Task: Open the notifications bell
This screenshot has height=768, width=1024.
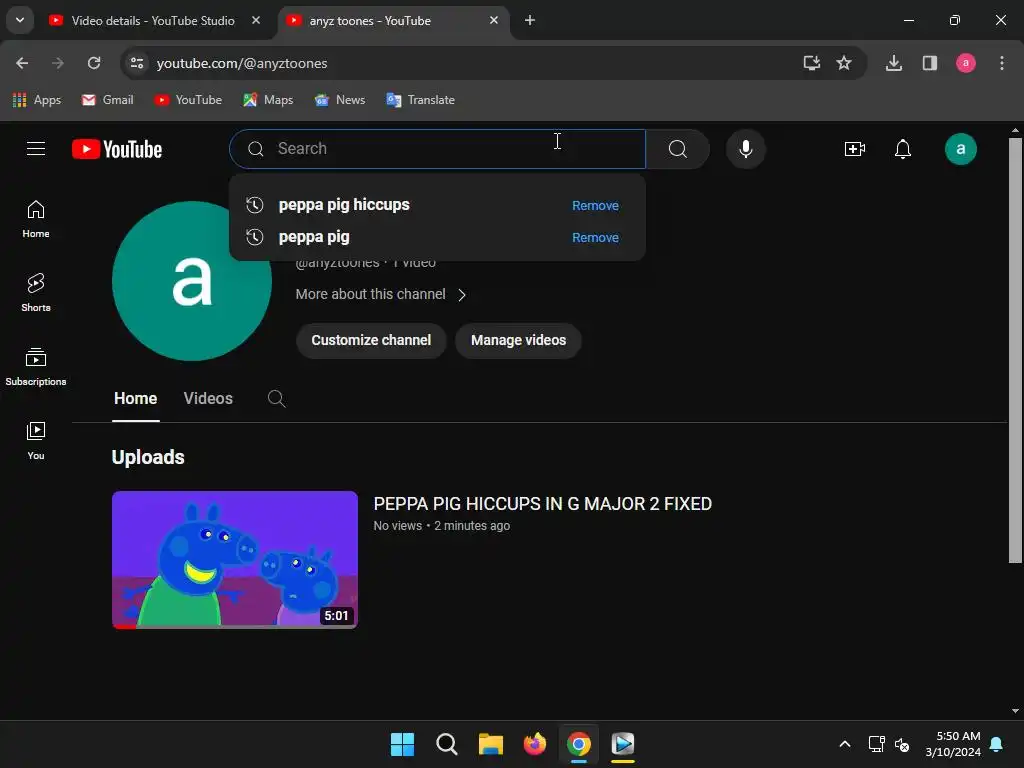Action: [x=903, y=149]
